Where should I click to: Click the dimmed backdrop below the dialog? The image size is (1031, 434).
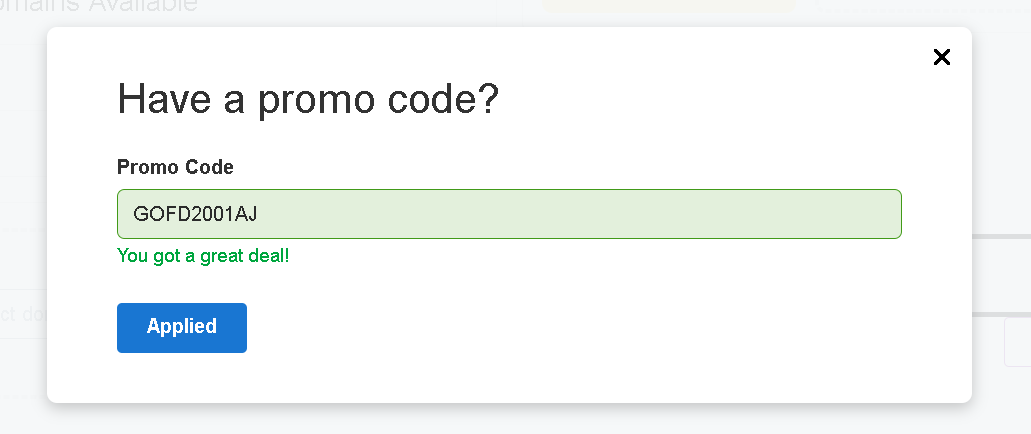pos(500,420)
